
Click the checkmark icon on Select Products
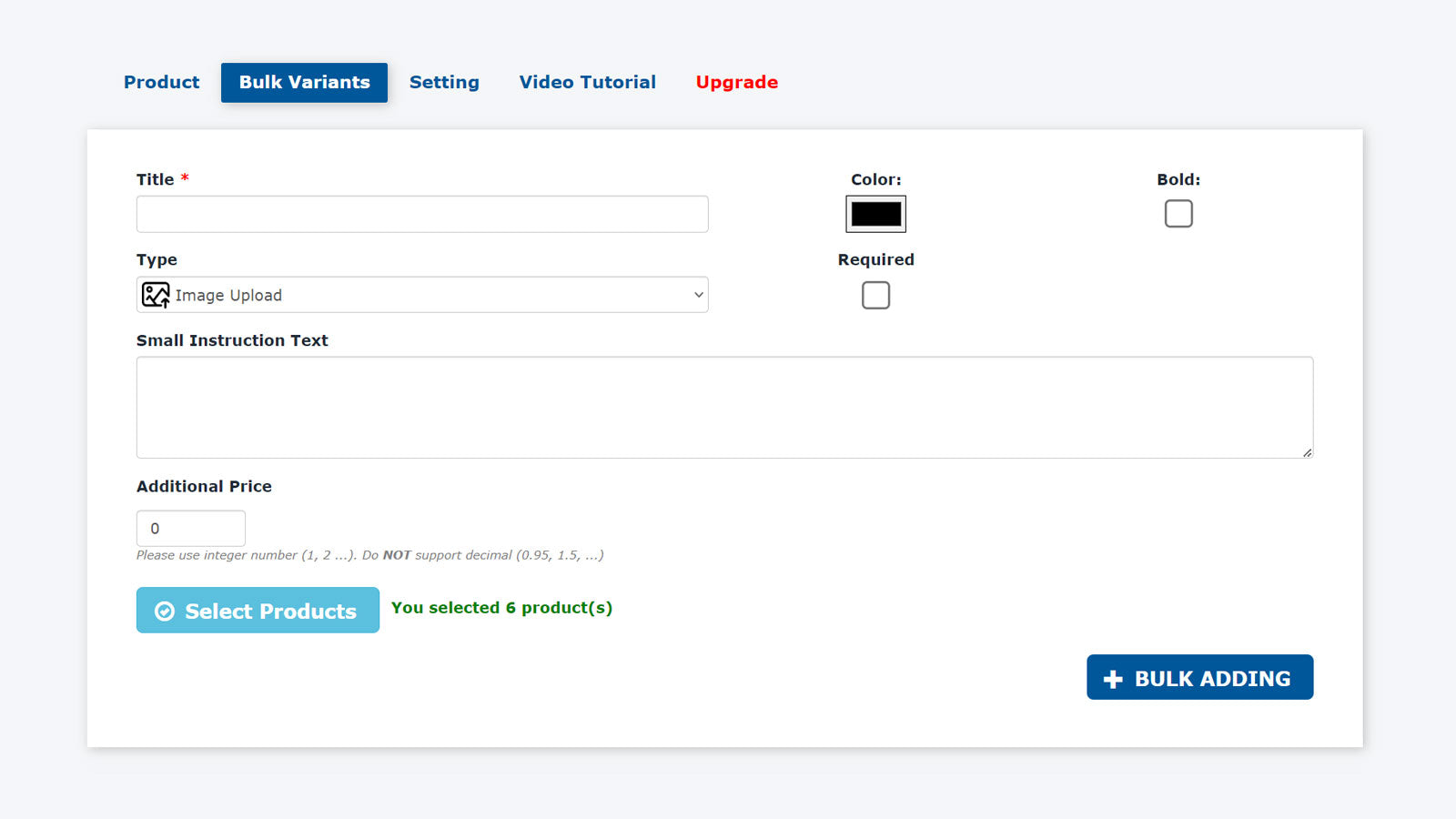165,612
